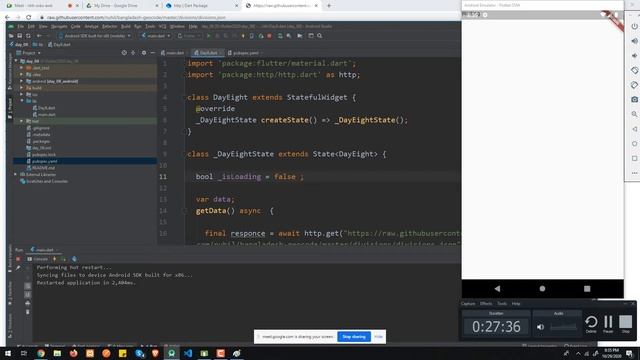This screenshot has height=360, width=640.
Task: Click the sync refresh toolbar icon
Action: (x=28, y=36)
